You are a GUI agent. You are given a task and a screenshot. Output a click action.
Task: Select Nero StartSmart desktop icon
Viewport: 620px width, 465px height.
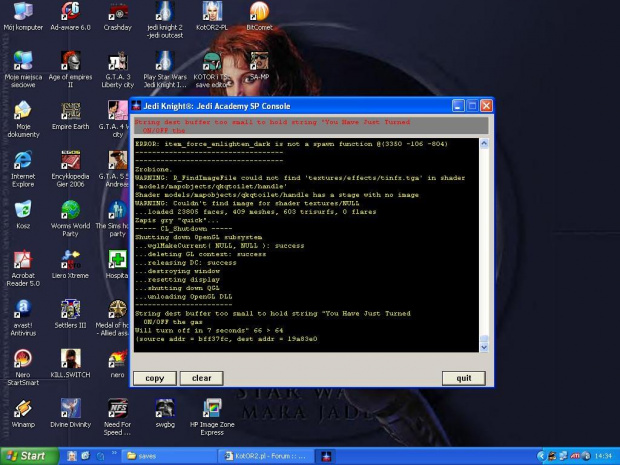[x=23, y=368]
